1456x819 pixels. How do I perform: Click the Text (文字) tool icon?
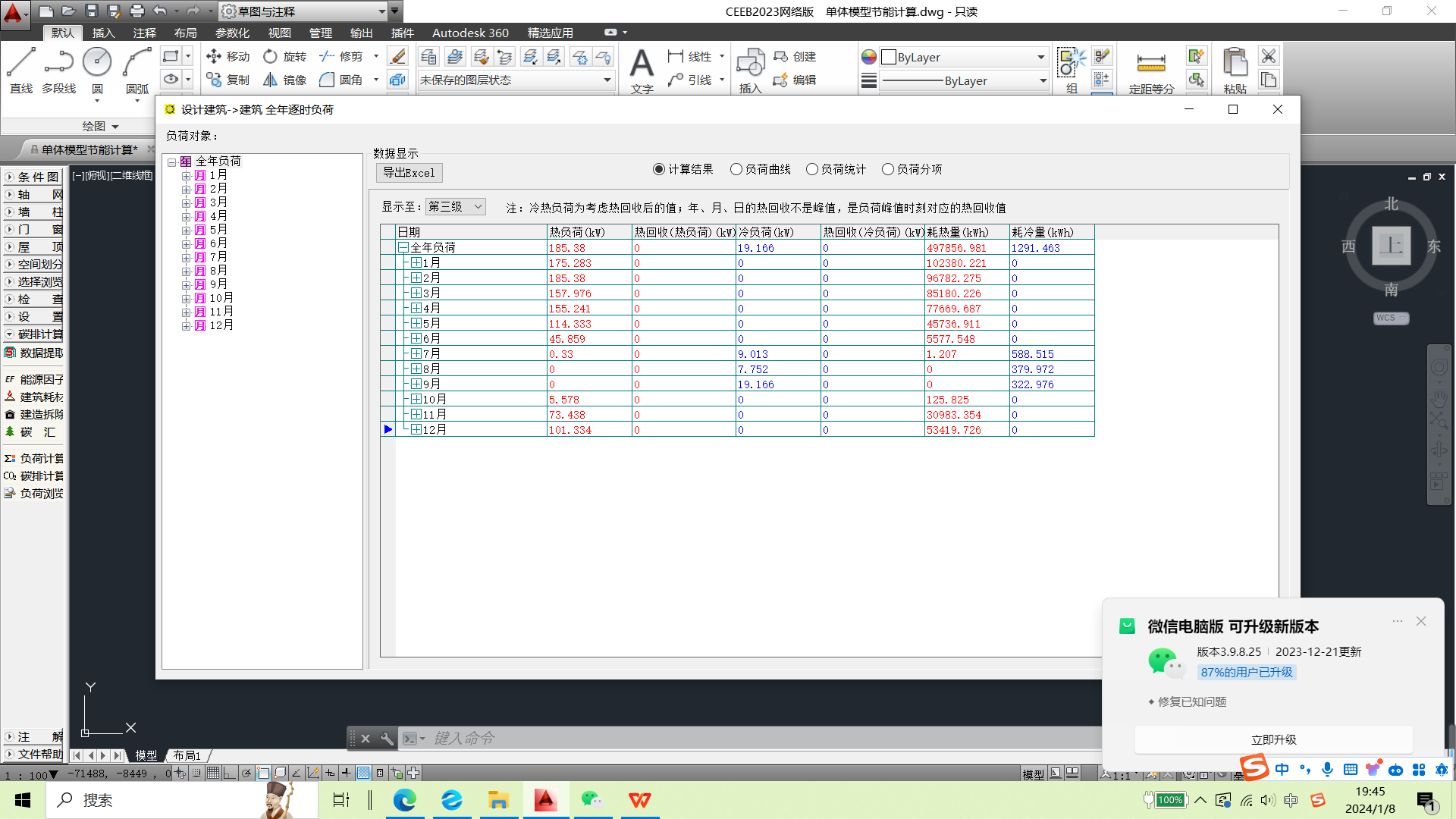pos(642,65)
